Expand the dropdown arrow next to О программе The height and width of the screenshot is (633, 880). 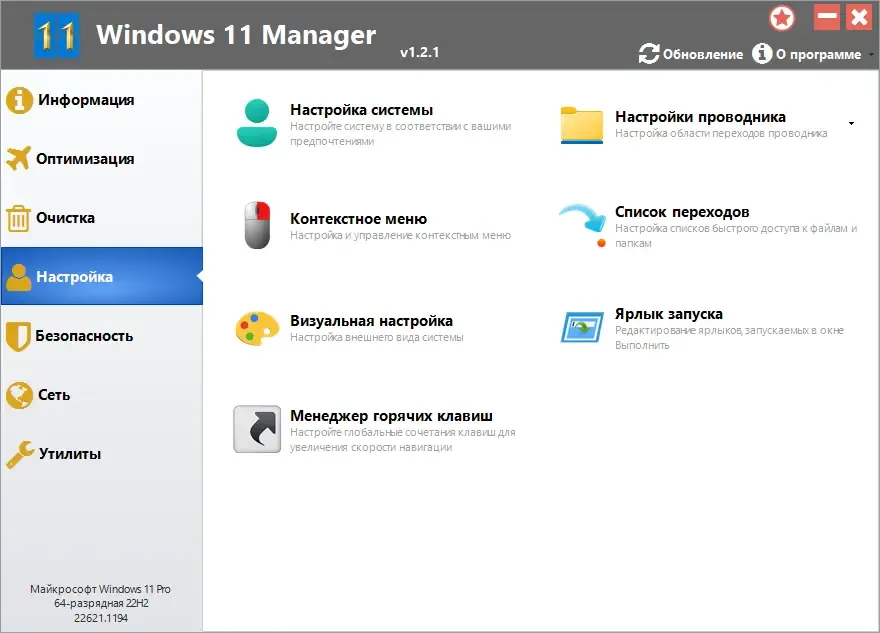coord(870,54)
